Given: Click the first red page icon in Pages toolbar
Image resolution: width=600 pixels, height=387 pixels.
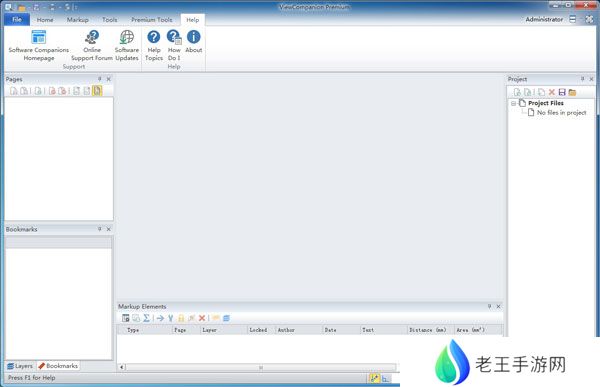Looking at the screenshot, I should pos(52,91).
